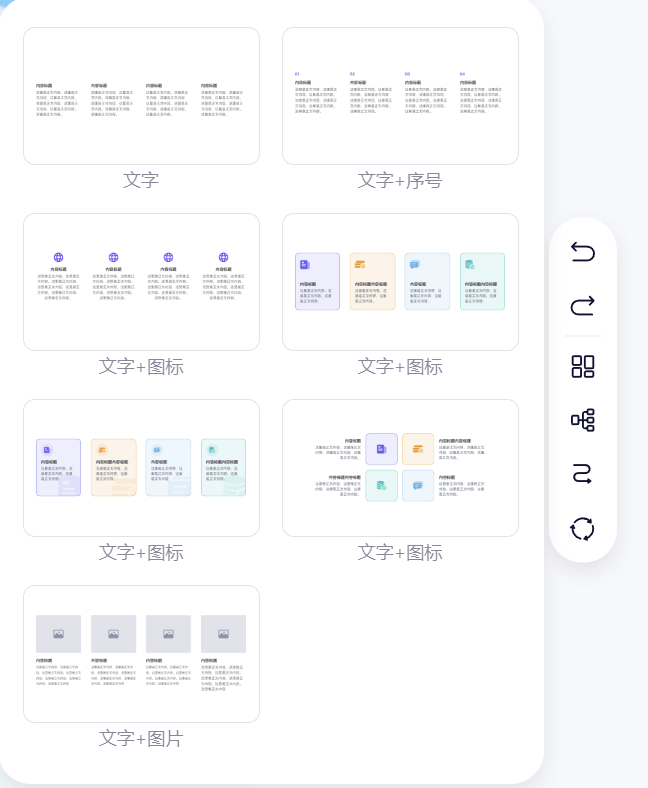This screenshot has height=788, width=648.
Task: Click the redo arrow icon
Action: [583, 305]
